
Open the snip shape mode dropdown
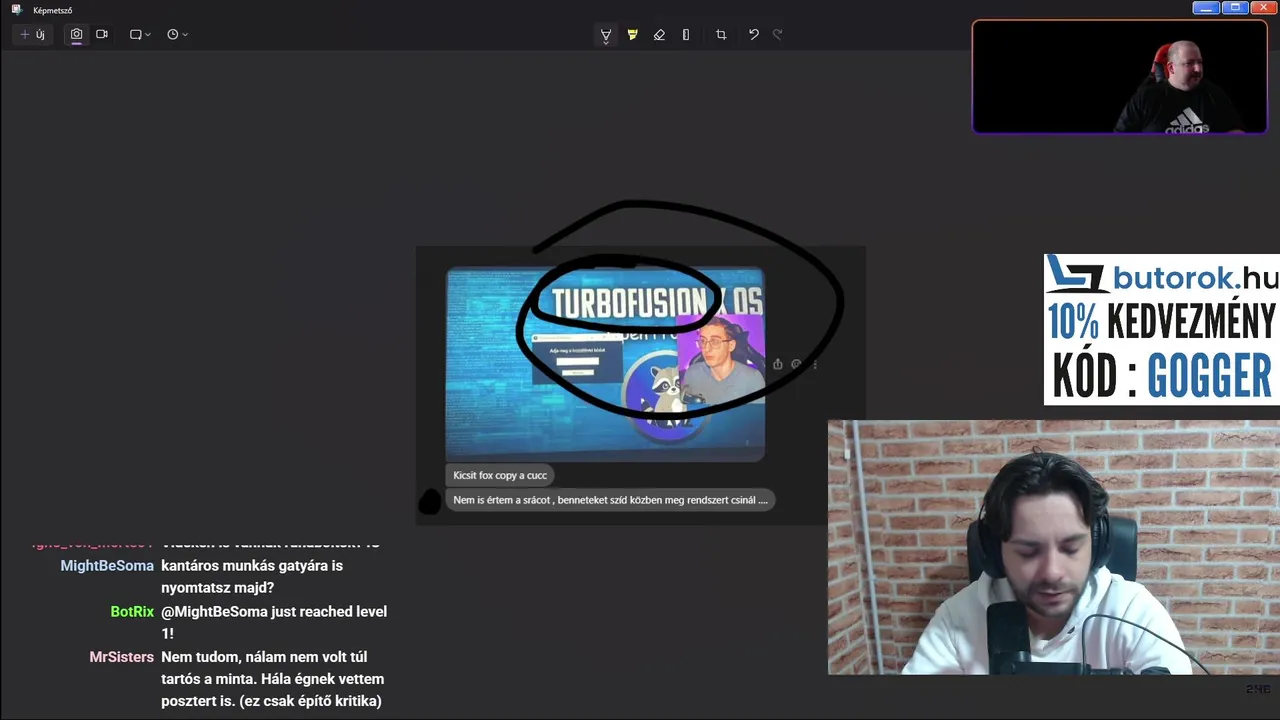coord(140,34)
